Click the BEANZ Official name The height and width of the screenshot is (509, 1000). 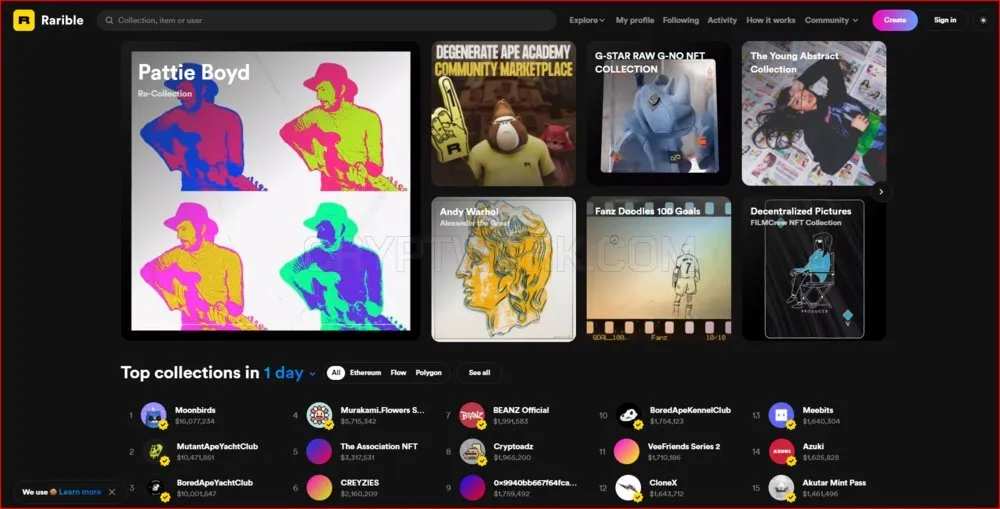click(x=521, y=410)
